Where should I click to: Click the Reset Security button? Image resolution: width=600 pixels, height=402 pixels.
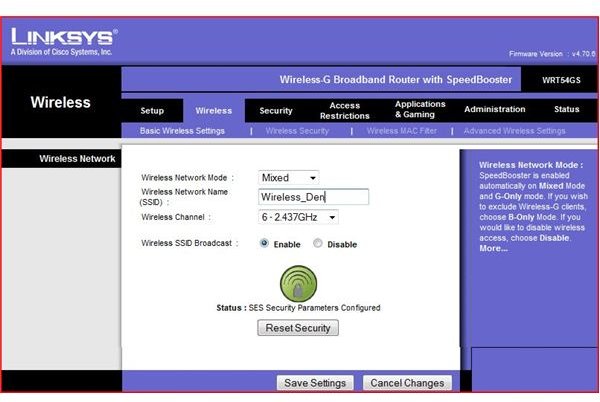click(x=298, y=328)
